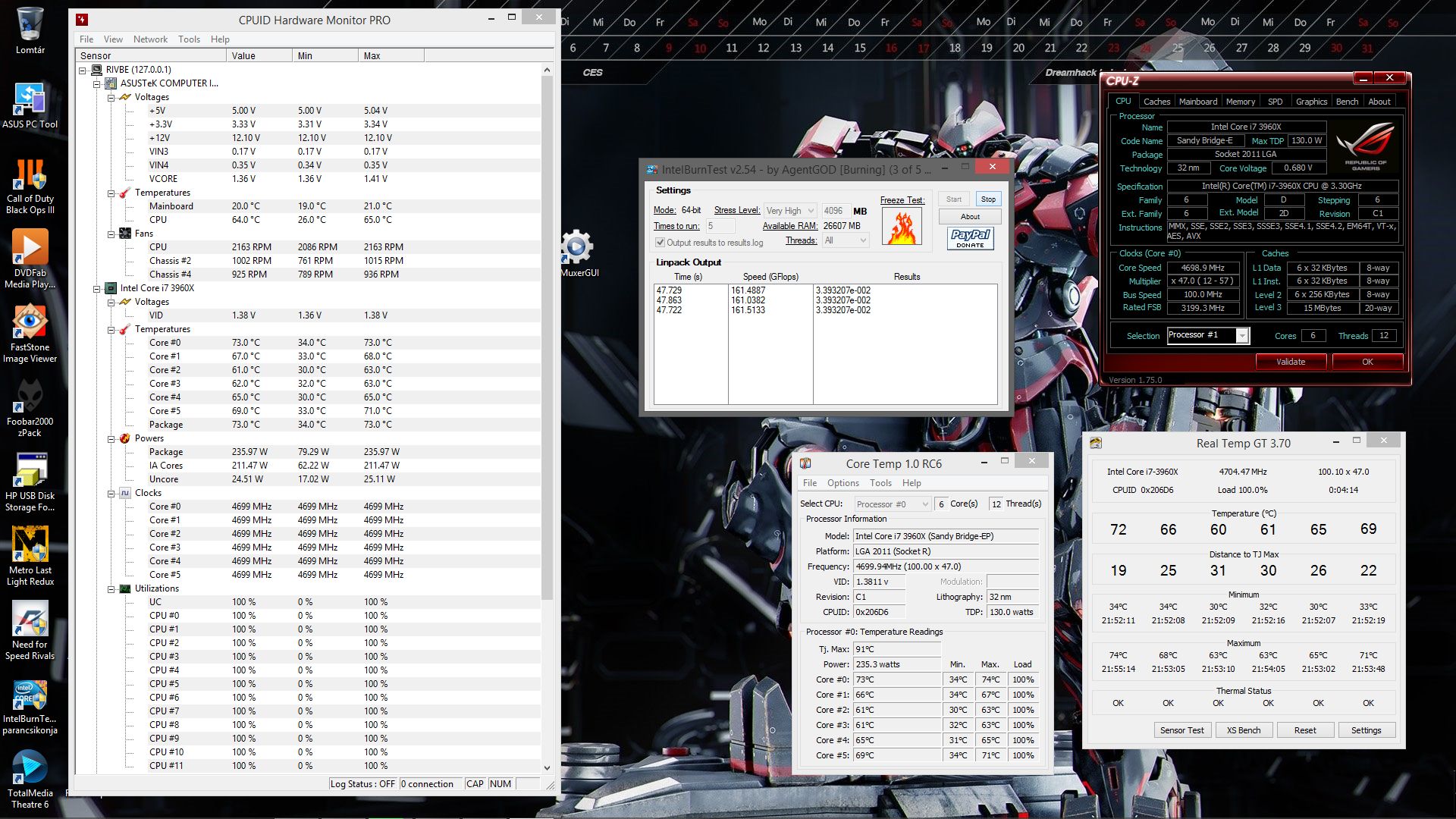Open the Threads dropdown in IntelBurnTest

click(845, 240)
